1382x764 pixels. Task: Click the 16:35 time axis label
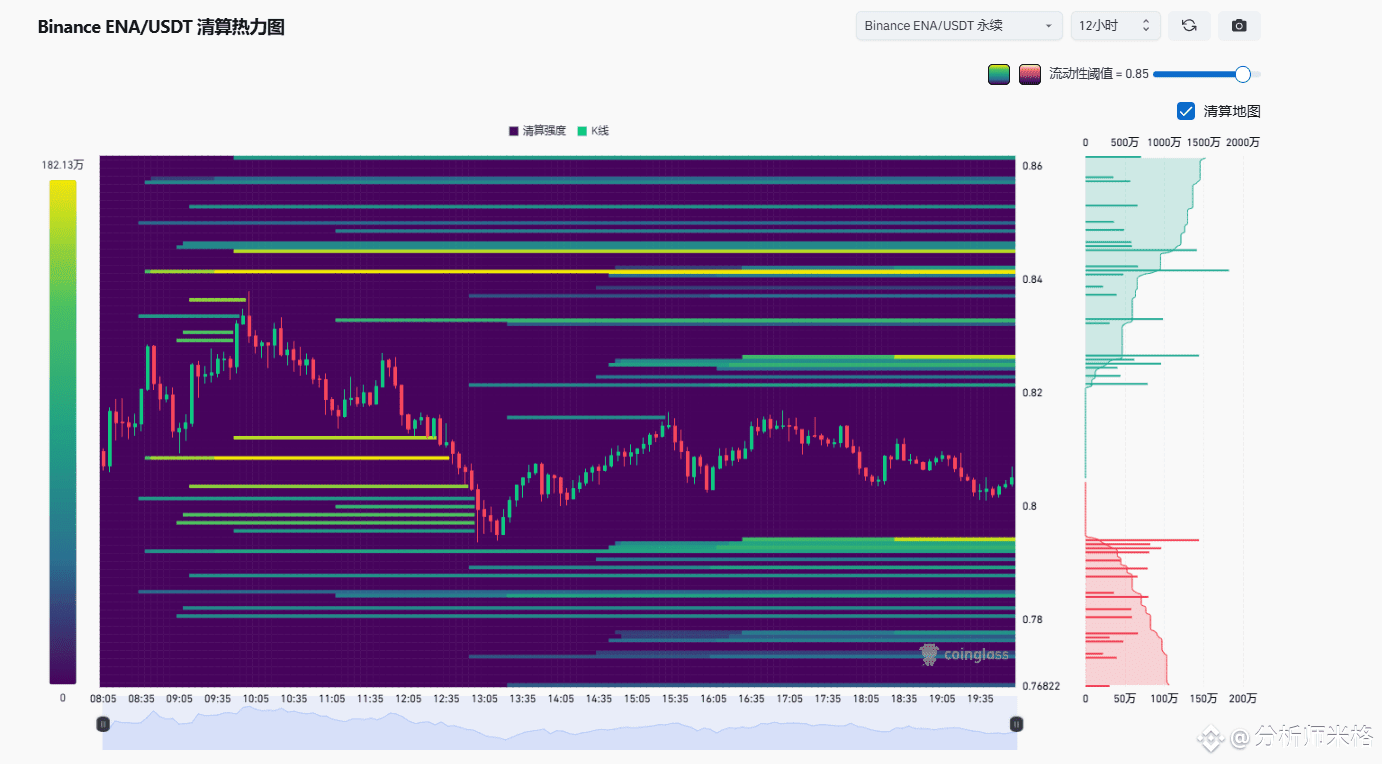click(751, 699)
